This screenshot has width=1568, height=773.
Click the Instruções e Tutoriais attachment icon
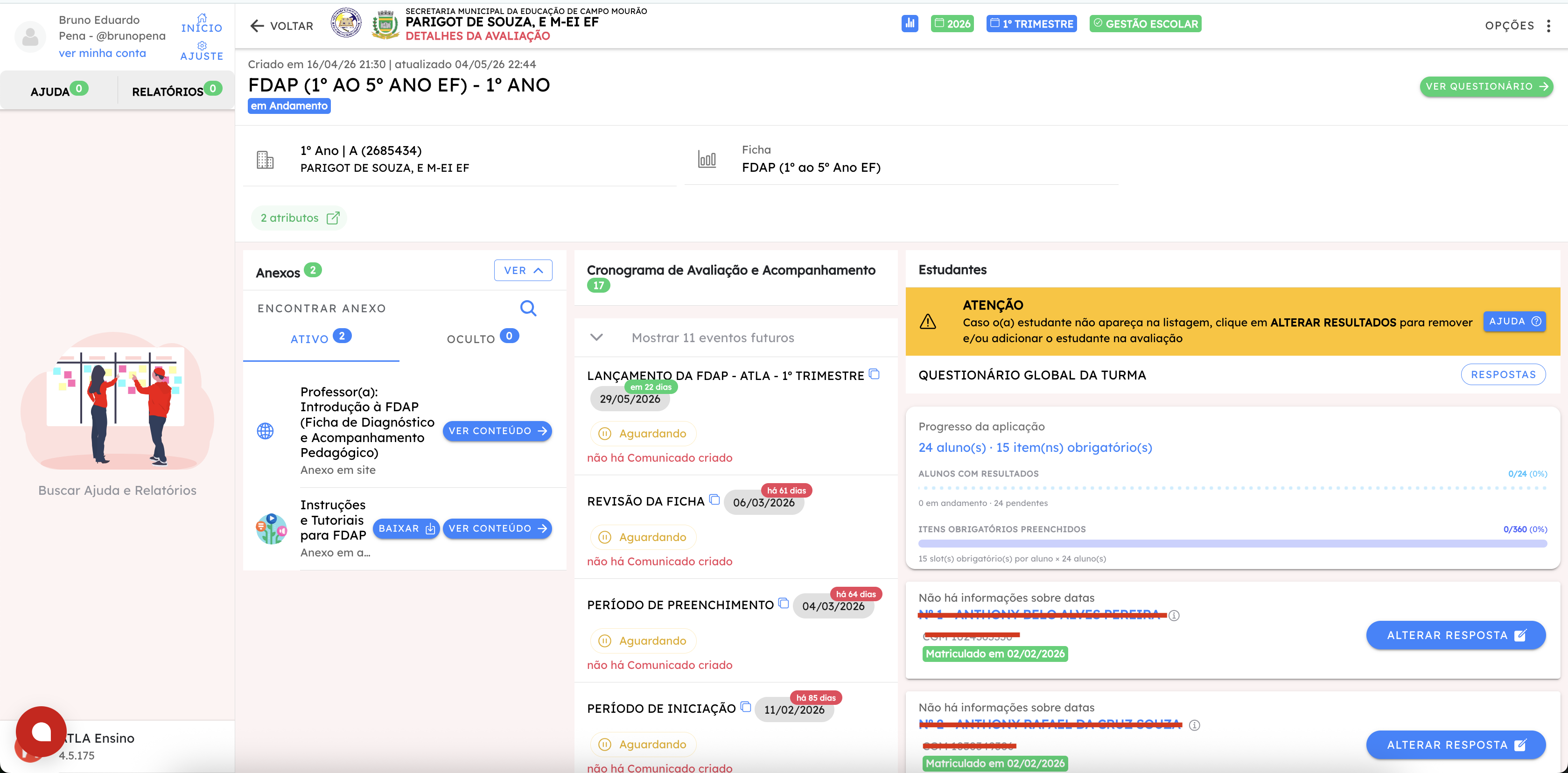point(271,528)
